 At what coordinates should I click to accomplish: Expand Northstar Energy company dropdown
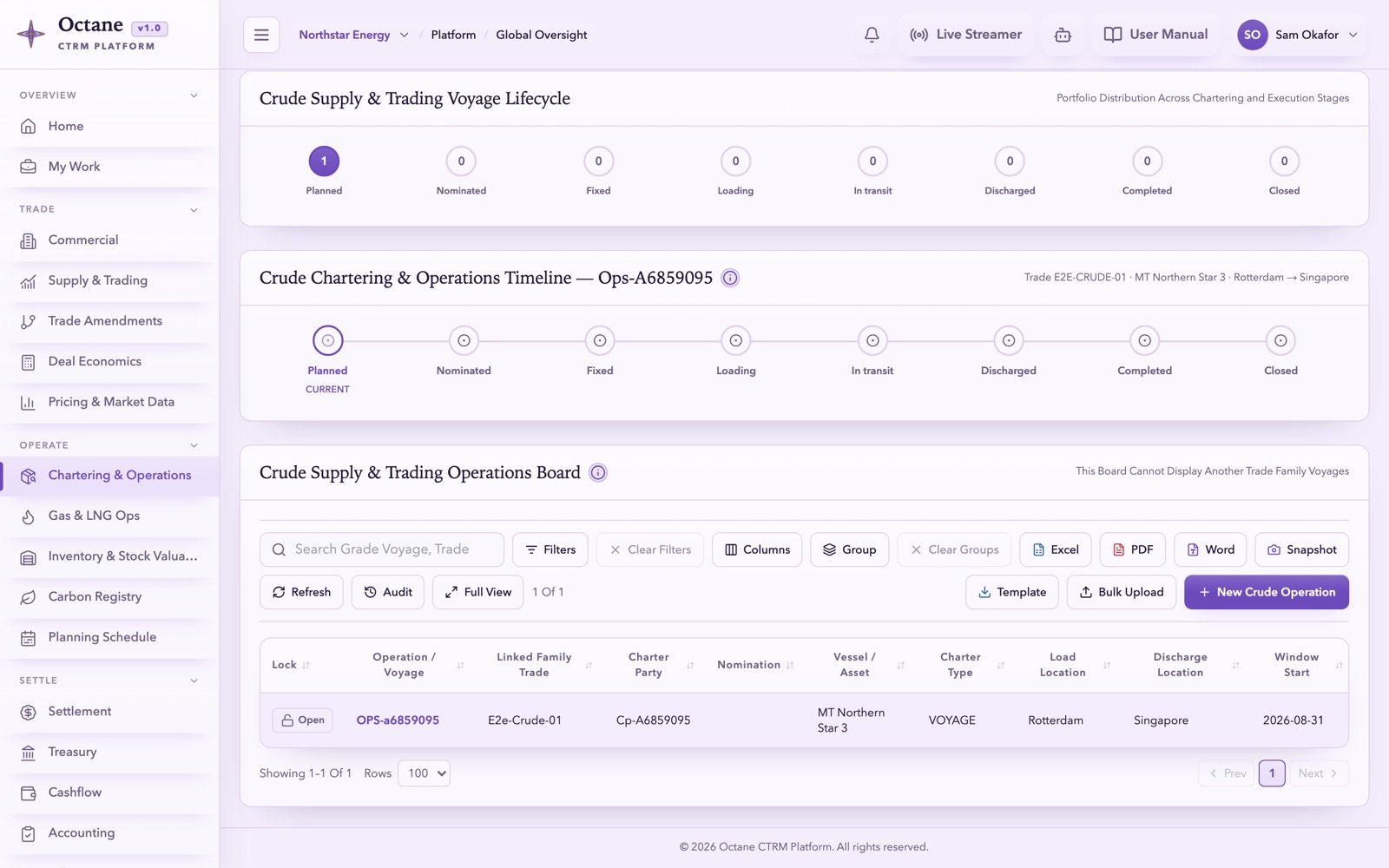(353, 35)
